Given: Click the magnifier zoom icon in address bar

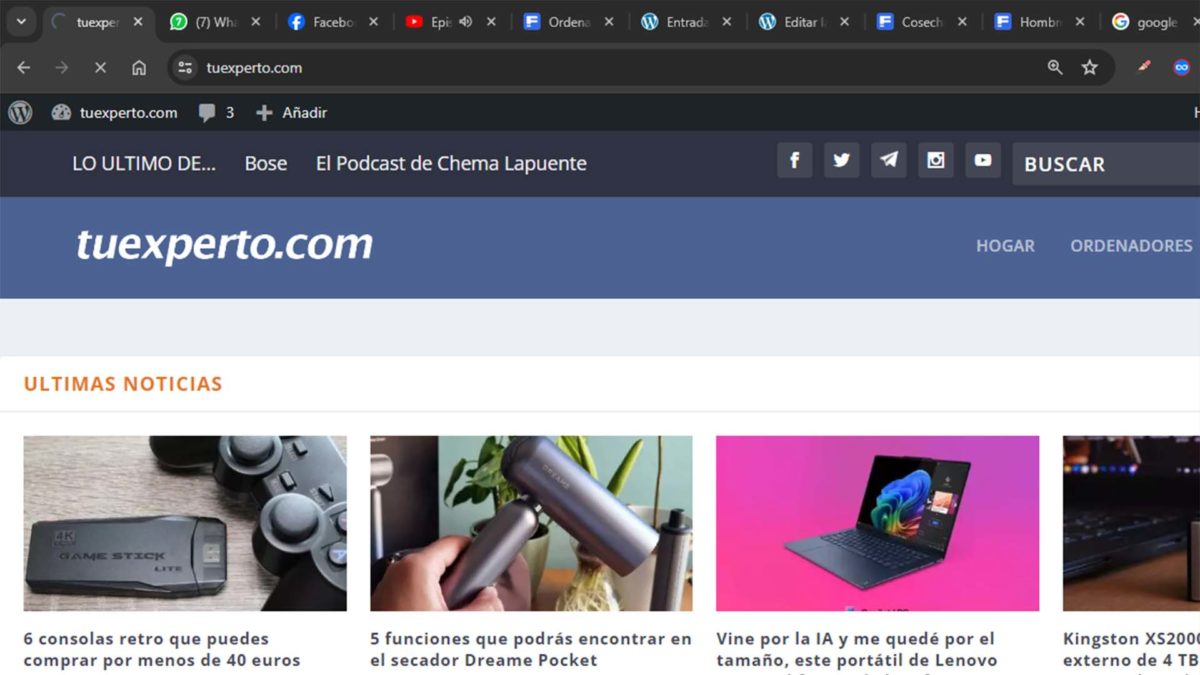Looking at the screenshot, I should 1054,67.
